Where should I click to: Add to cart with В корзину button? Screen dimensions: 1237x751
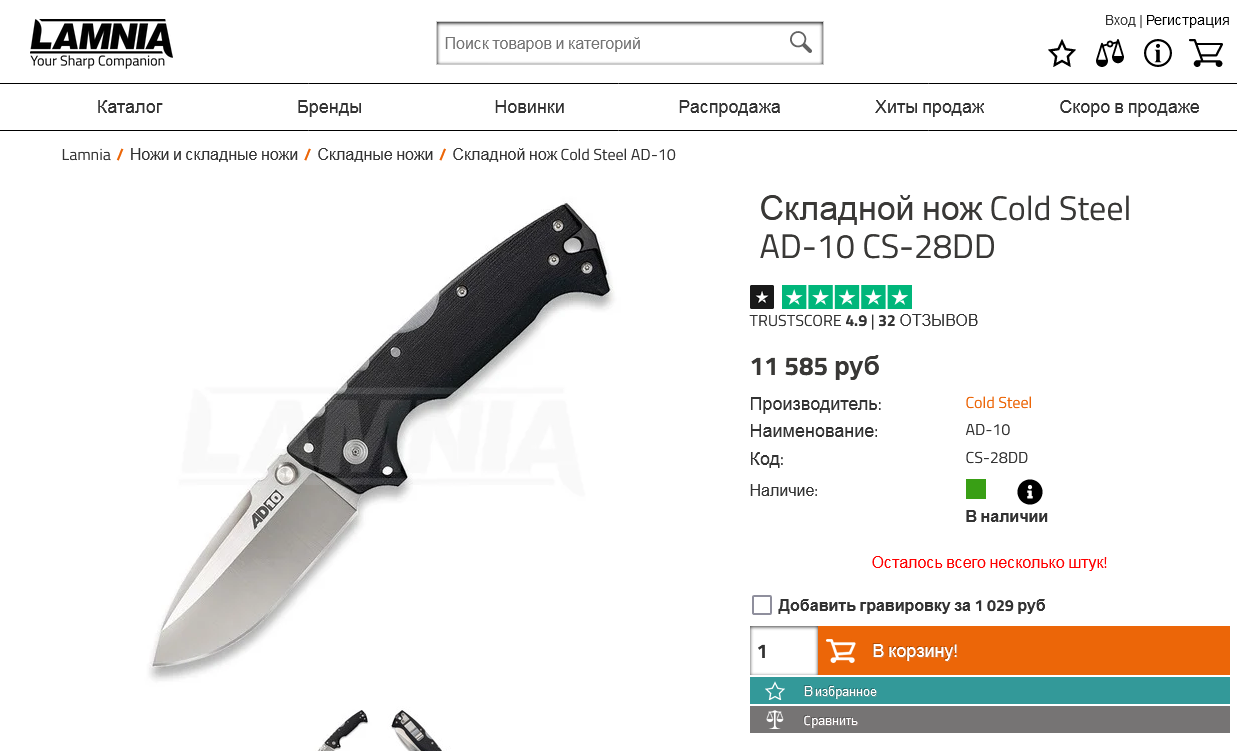pos(1024,651)
